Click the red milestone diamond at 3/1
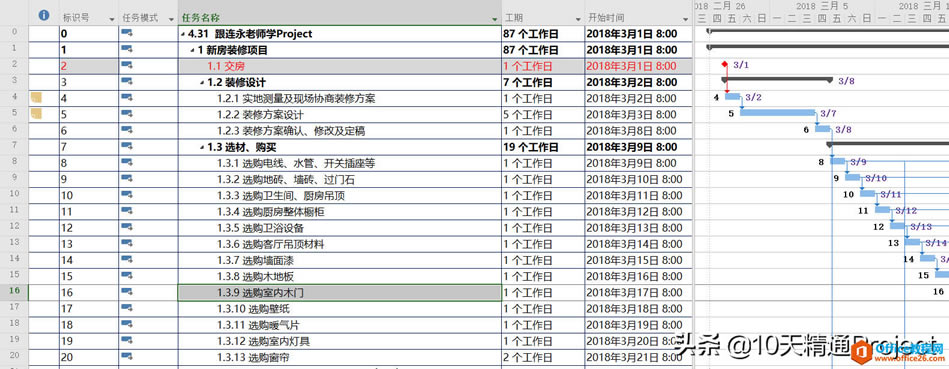 [724, 64]
